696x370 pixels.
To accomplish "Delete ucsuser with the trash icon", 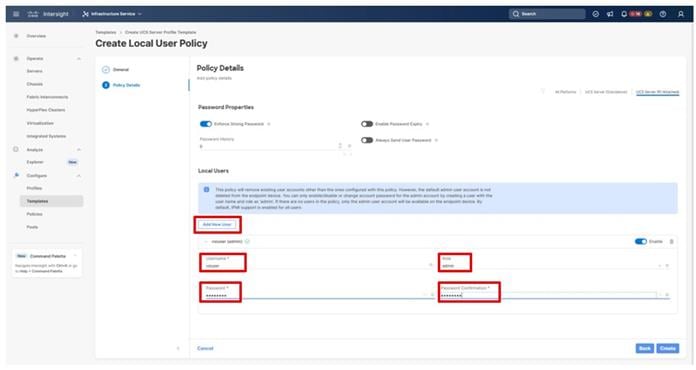I will pyautogui.click(x=672, y=242).
